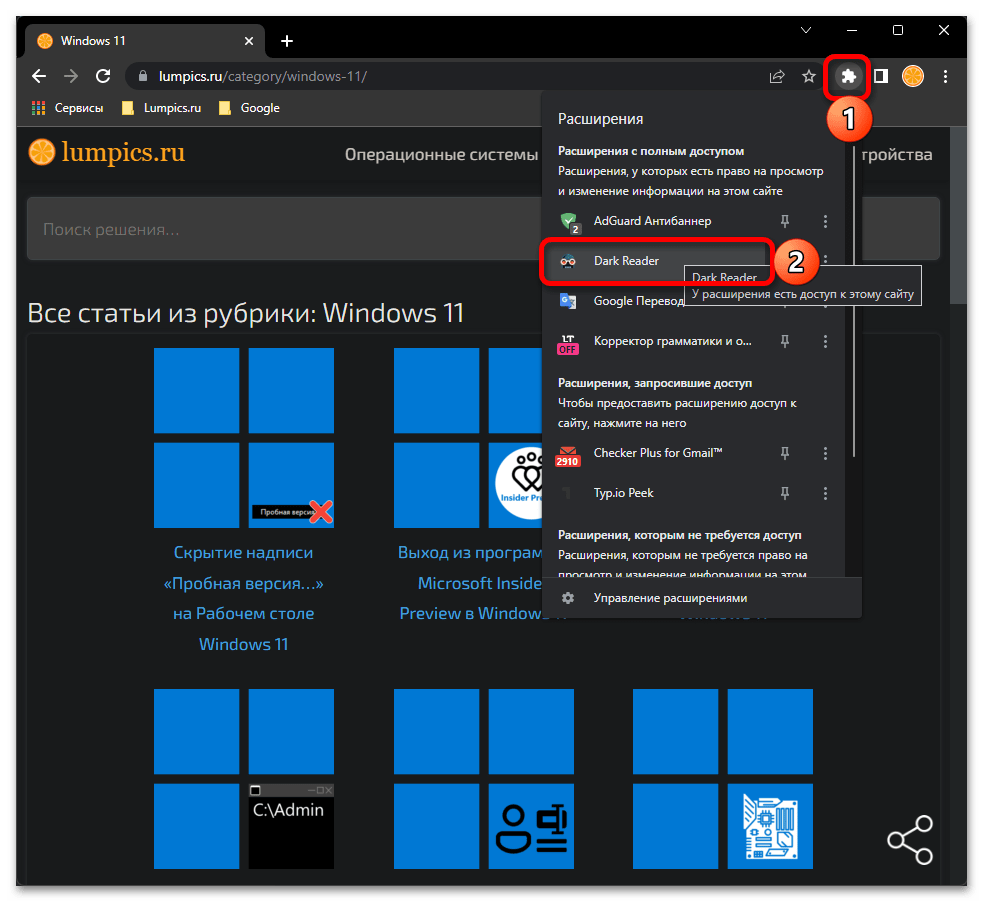
Task: Open the C:\Admin article thumbnail
Action: [x=244, y=779]
